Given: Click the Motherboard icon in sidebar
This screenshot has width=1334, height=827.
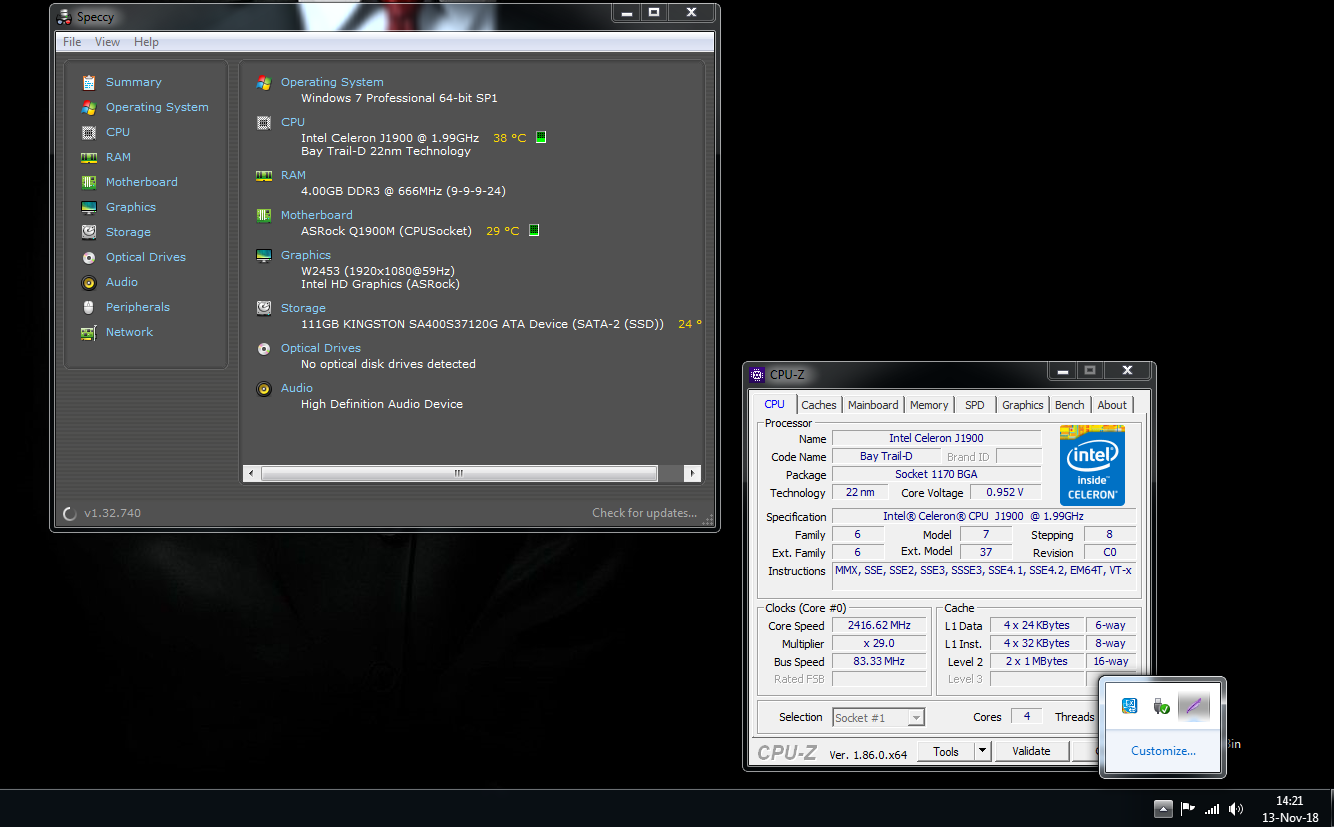Looking at the screenshot, I should [89, 182].
